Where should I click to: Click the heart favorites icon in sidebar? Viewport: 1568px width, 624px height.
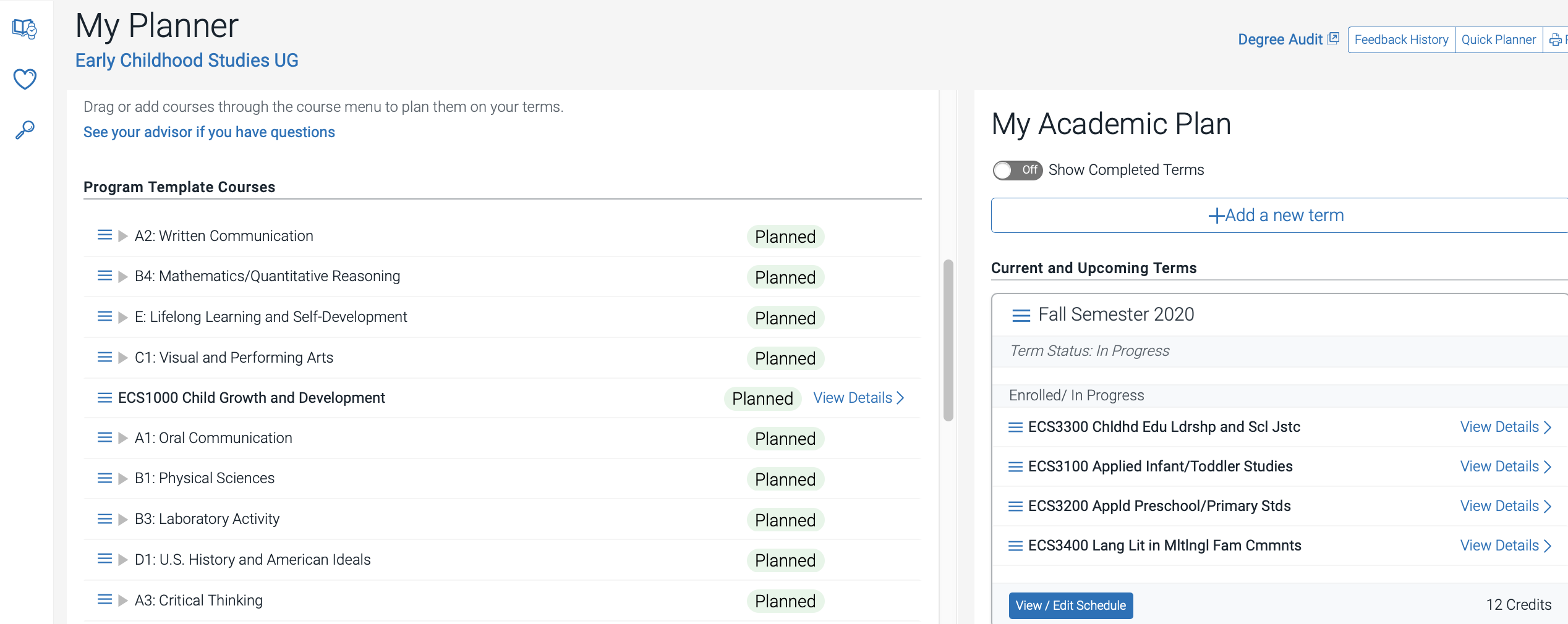tap(25, 79)
